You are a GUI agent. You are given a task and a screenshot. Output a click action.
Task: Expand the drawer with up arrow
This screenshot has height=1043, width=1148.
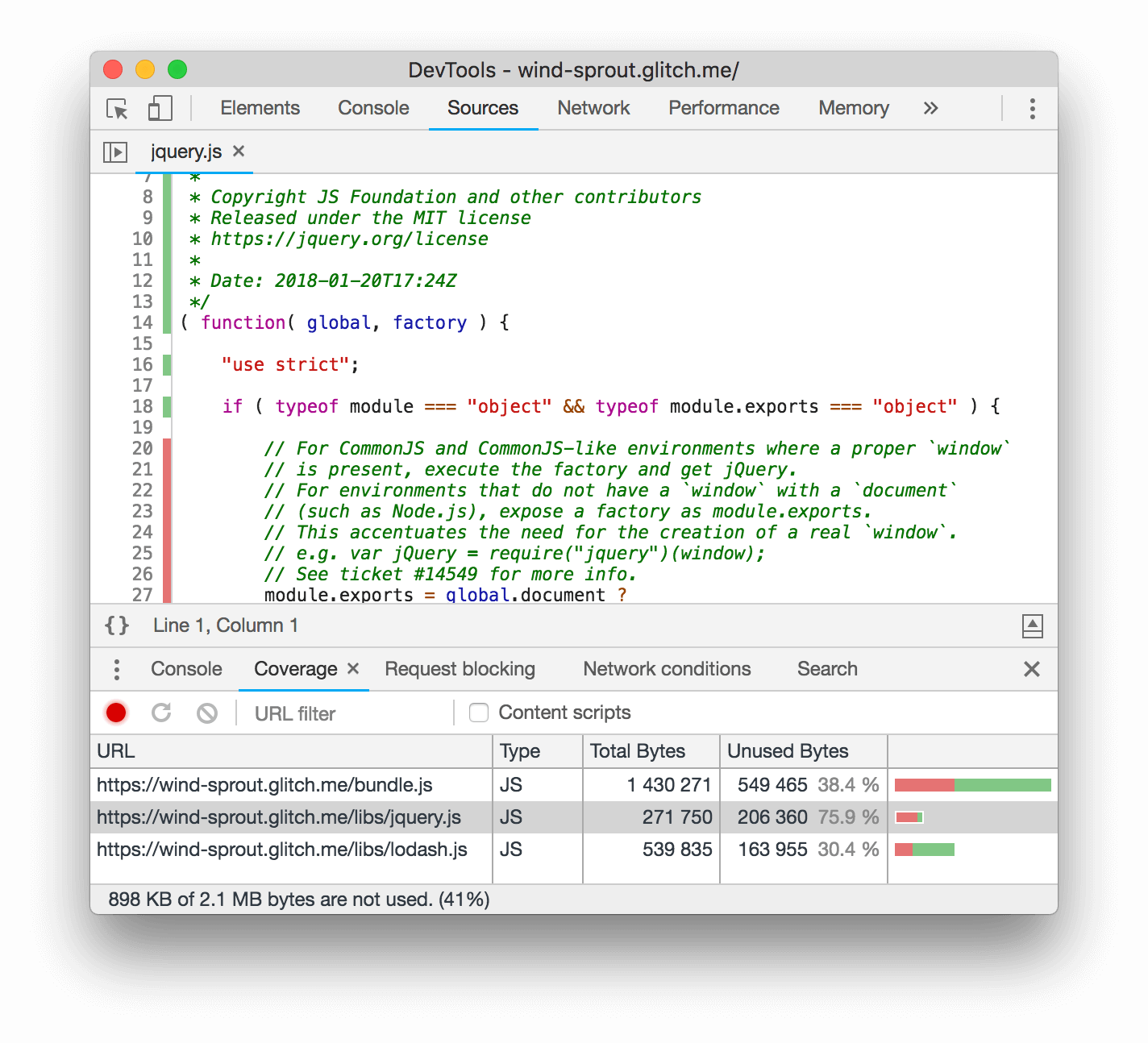(1031, 625)
